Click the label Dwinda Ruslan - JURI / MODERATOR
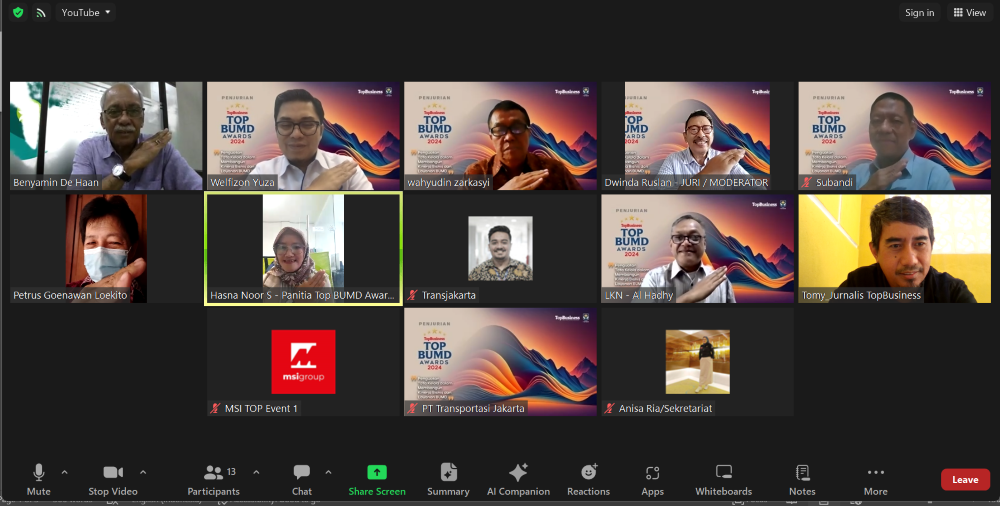 coord(686,182)
